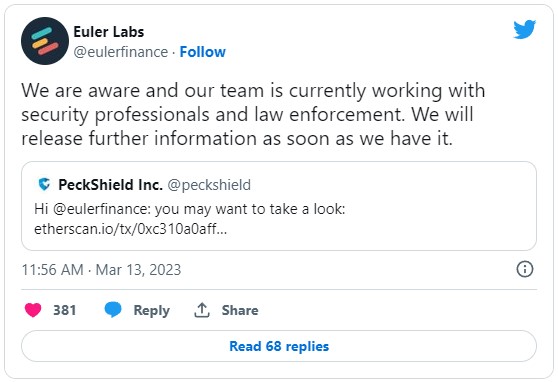The height and width of the screenshot is (382, 558).
Task: Click the Reply label
Action: point(152,310)
